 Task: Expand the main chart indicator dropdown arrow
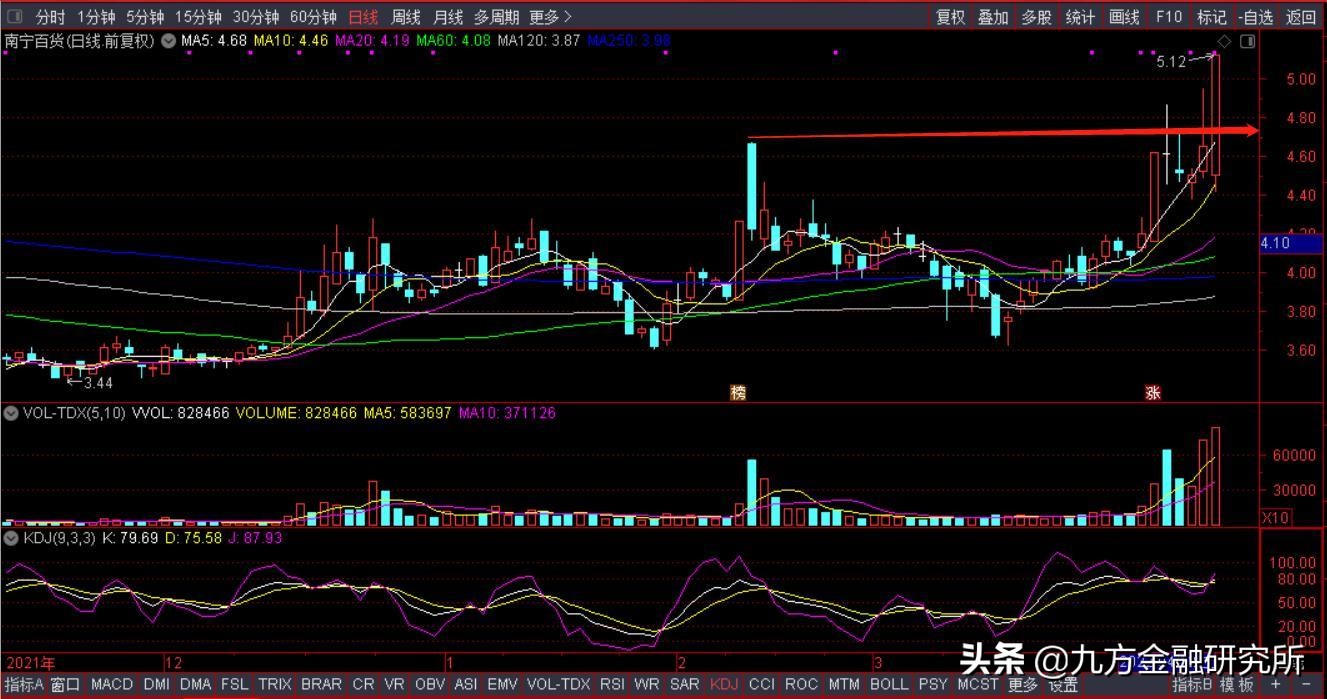click(x=168, y=41)
